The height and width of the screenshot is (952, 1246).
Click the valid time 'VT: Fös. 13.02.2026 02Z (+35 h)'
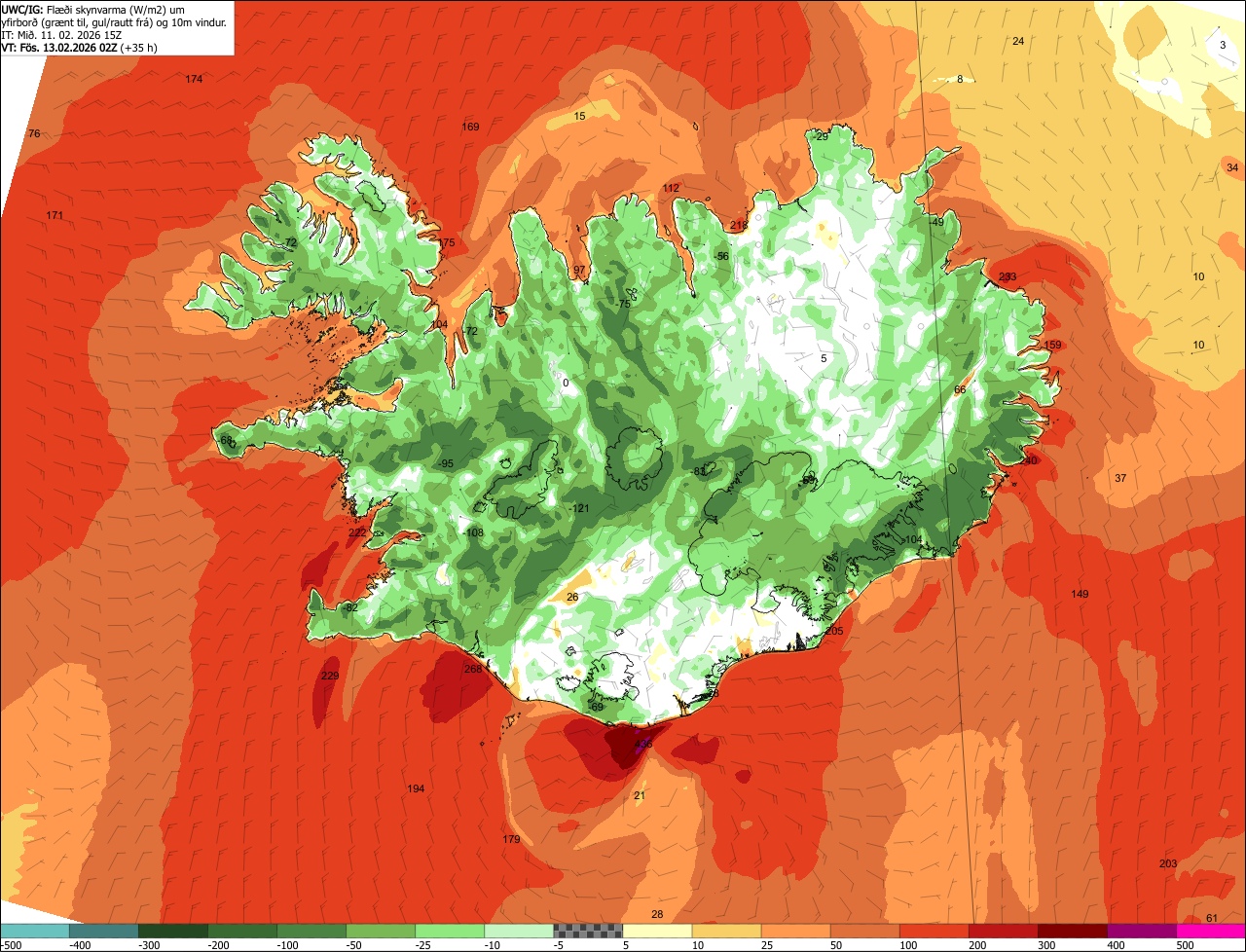coord(79,48)
